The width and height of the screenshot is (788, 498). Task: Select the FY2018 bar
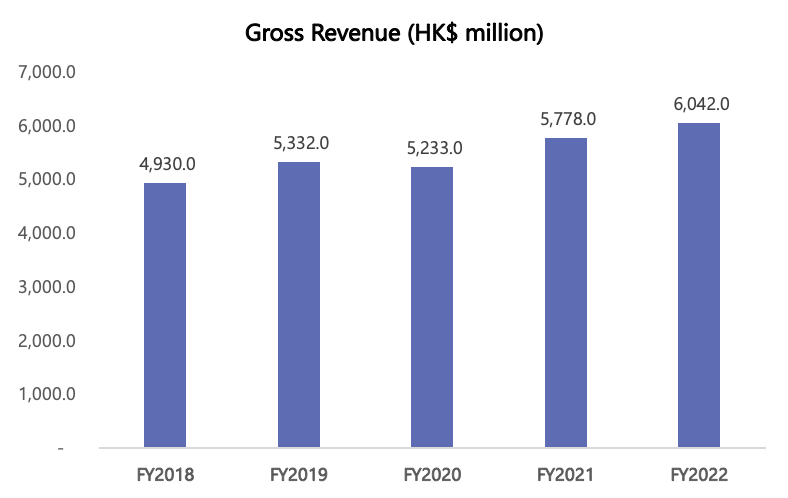click(165, 315)
